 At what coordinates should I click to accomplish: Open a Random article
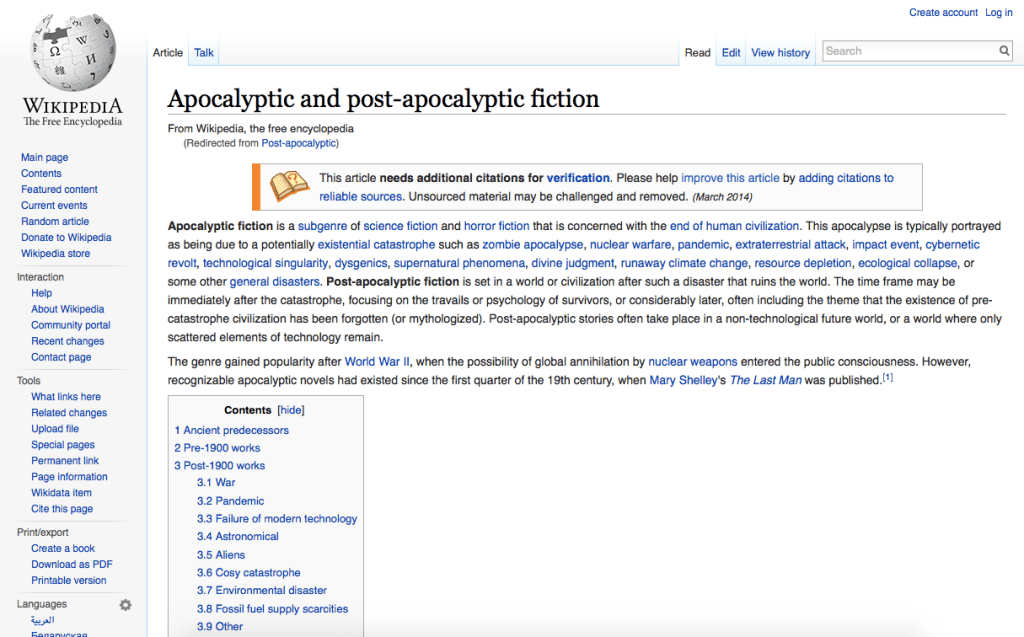pos(55,221)
